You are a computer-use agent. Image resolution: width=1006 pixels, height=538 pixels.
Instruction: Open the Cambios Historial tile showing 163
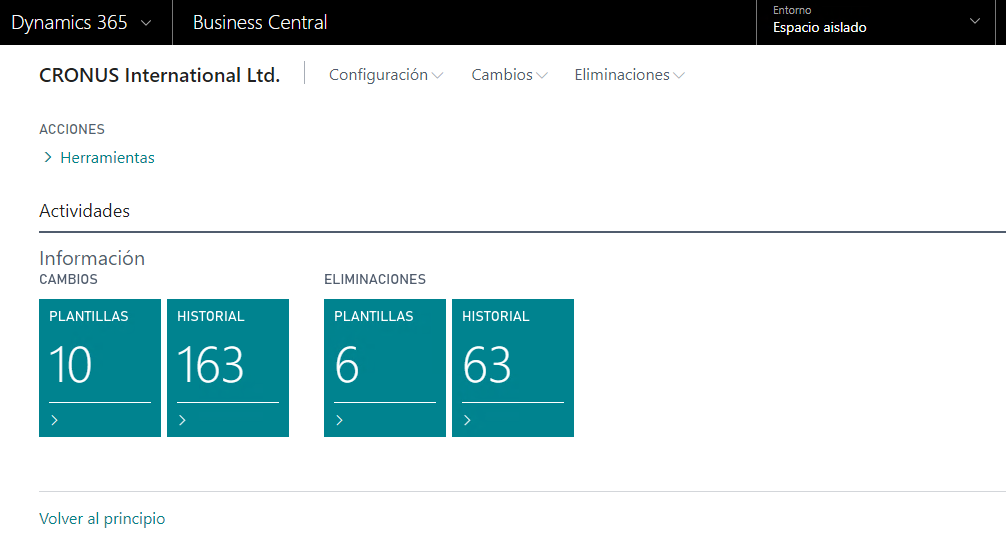pyautogui.click(x=228, y=368)
